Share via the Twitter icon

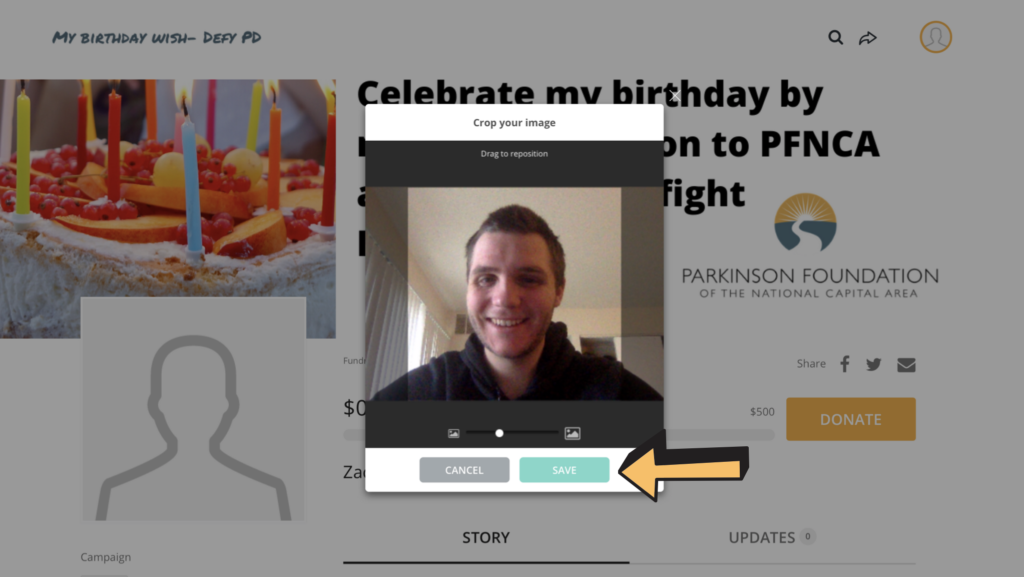[x=874, y=364]
